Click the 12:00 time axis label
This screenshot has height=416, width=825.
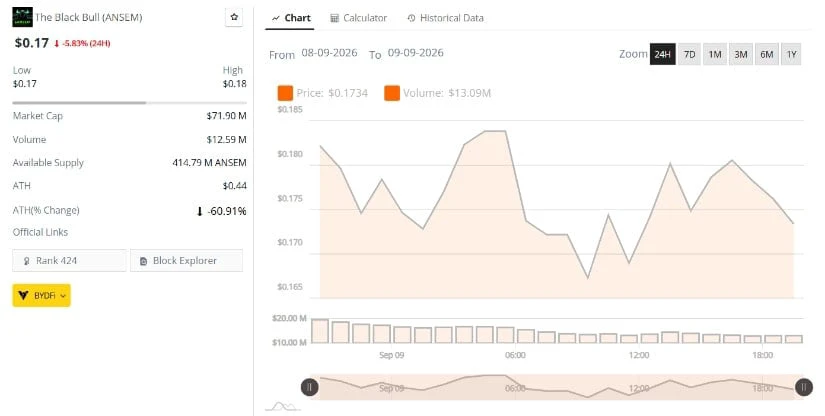click(639, 355)
